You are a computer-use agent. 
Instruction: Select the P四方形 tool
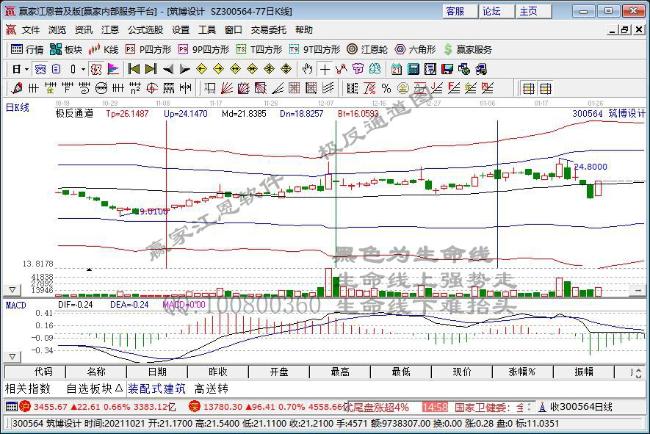[148, 50]
